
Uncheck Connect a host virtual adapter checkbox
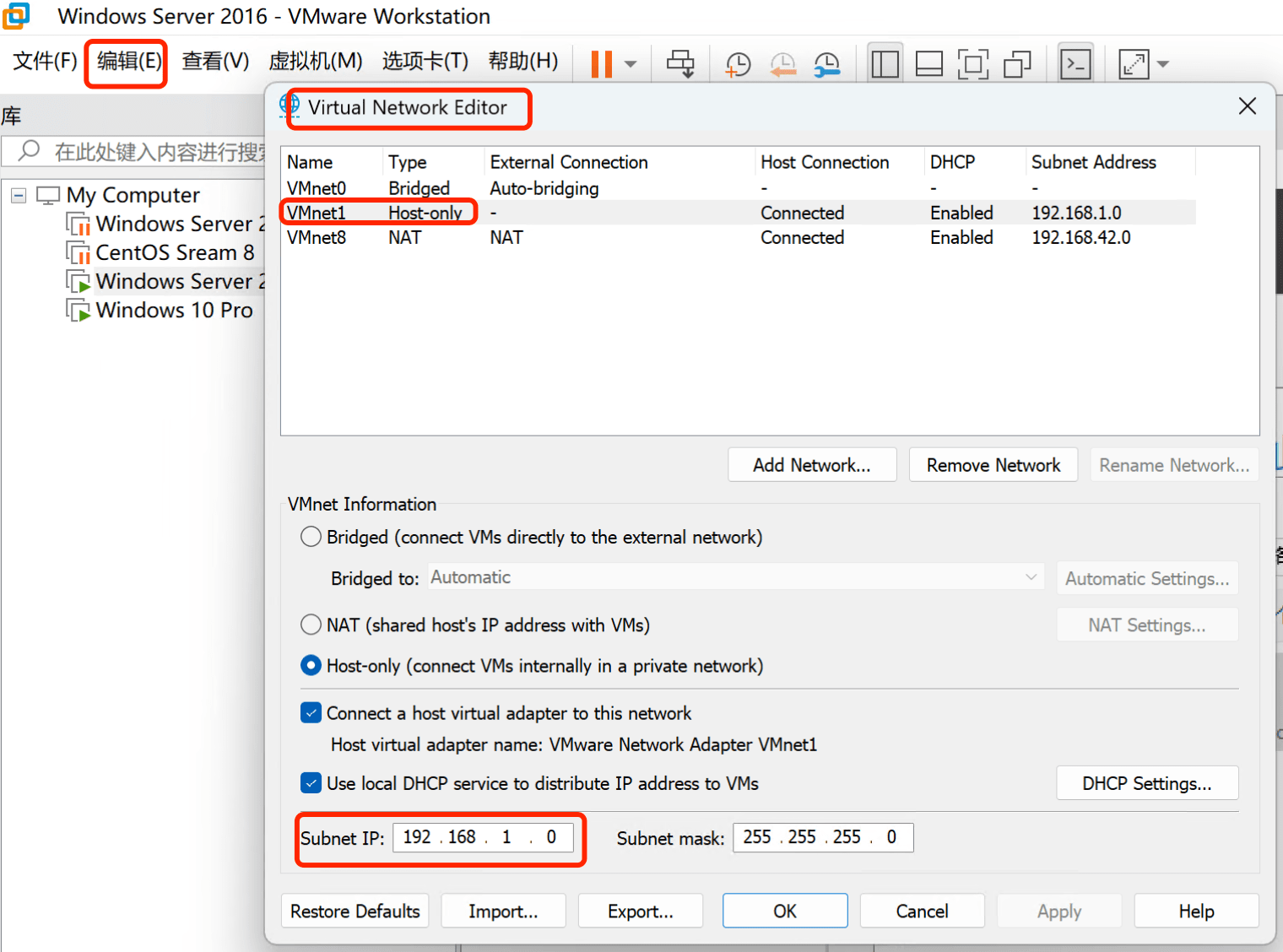pyautogui.click(x=311, y=713)
